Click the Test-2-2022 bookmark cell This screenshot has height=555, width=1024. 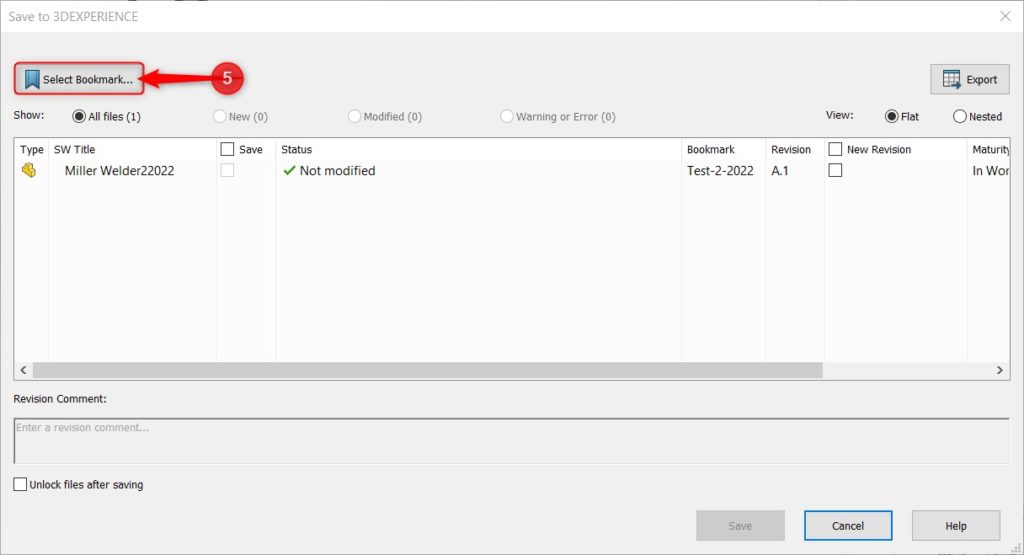click(x=720, y=170)
